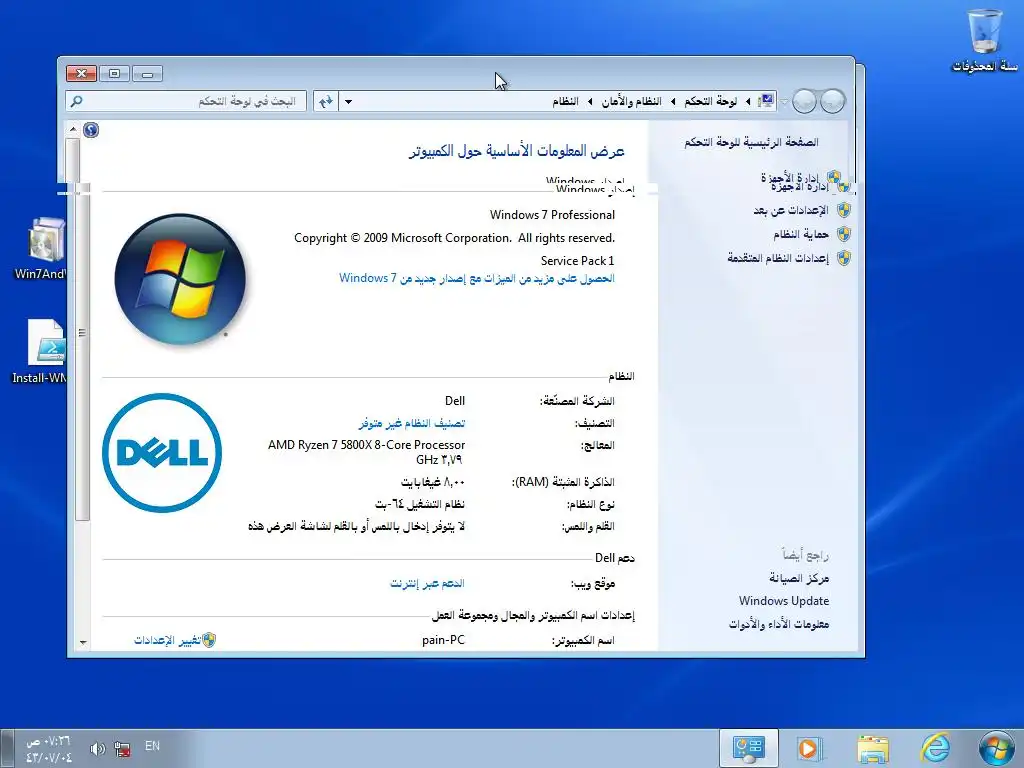
Task: Click the control panel icon in address bar
Action: pyautogui.click(x=766, y=101)
